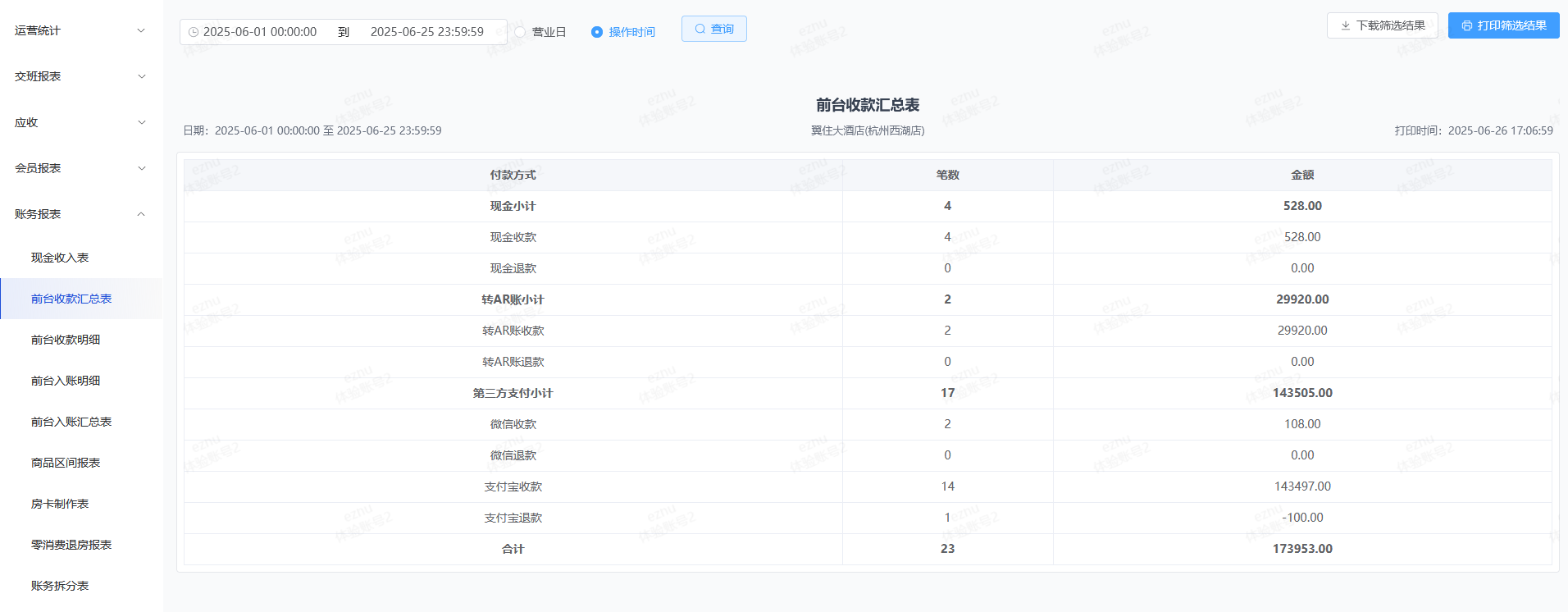The height and width of the screenshot is (612, 1568).
Task: Open the 商品区间报表 report
Action: 80,463
